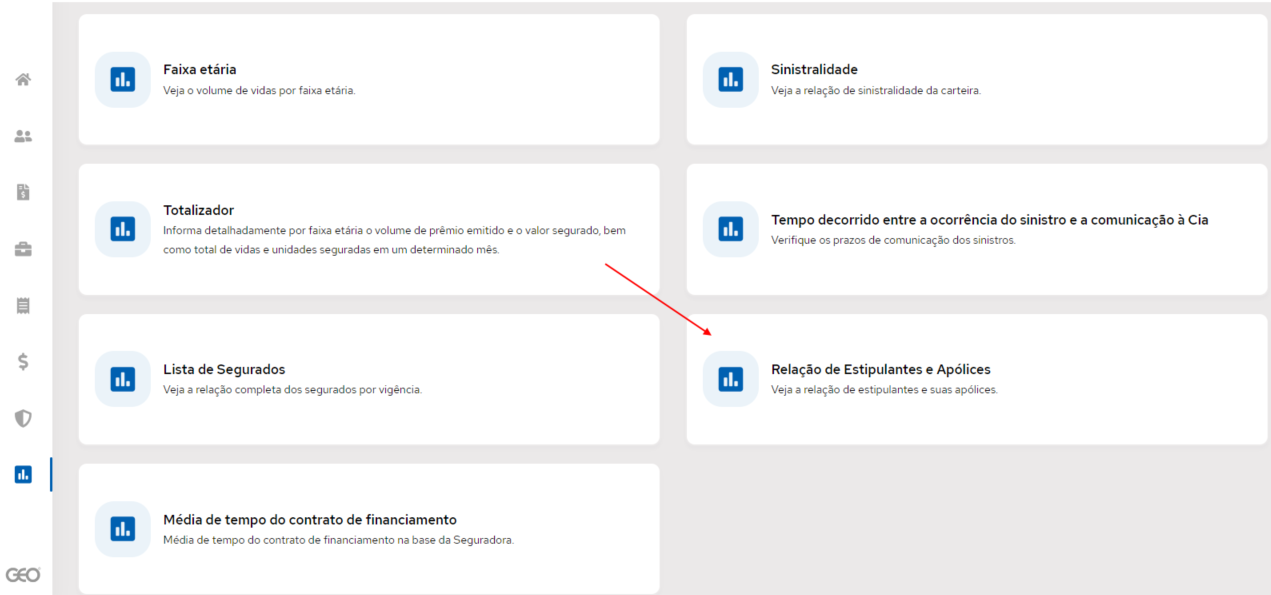This screenshot has height=595, width=1271.
Task: Click text 'Veja o volume de vidas por faixa etária.'
Action: (x=259, y=90)
